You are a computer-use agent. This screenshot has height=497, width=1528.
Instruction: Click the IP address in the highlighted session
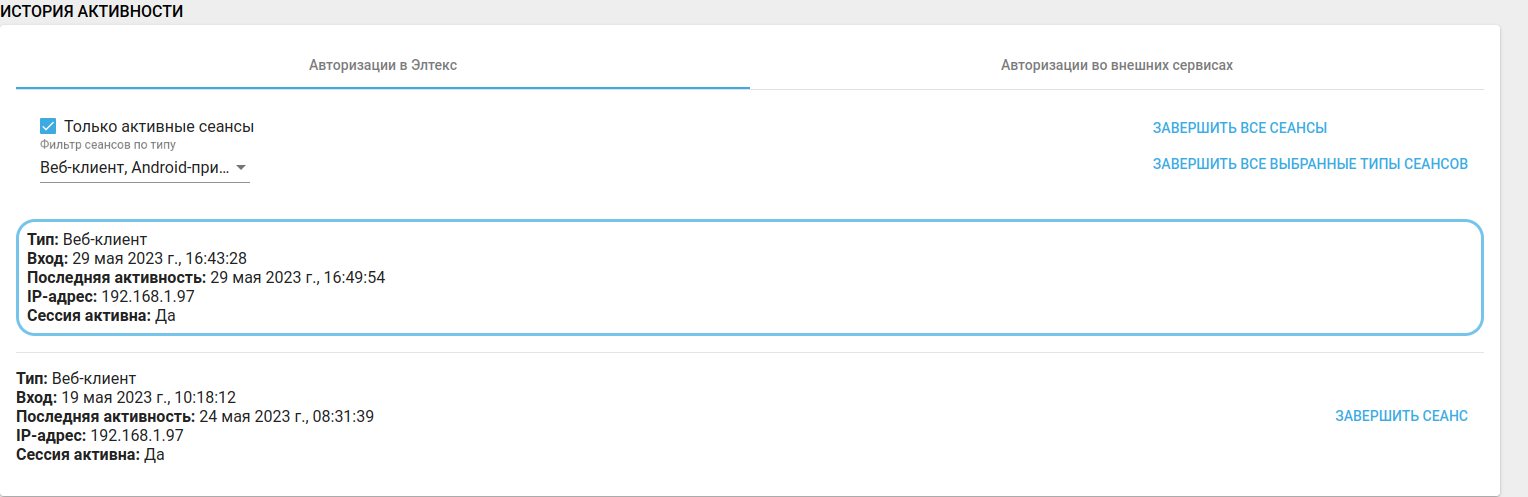coord(149,297)
